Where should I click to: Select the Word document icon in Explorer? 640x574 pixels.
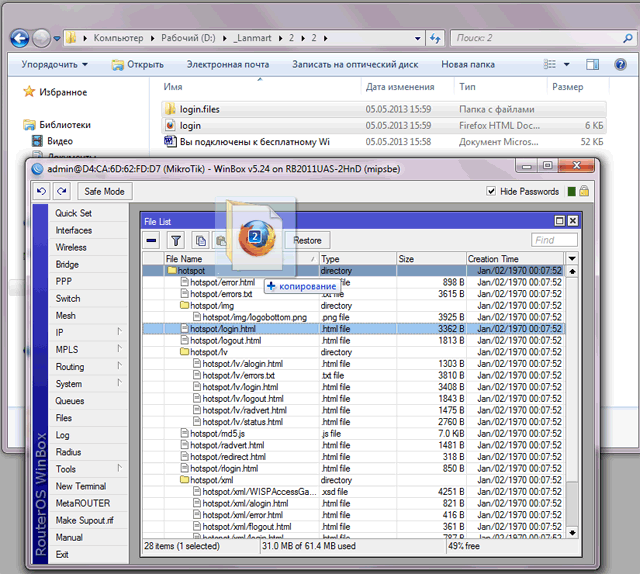(x=170, y=142)
